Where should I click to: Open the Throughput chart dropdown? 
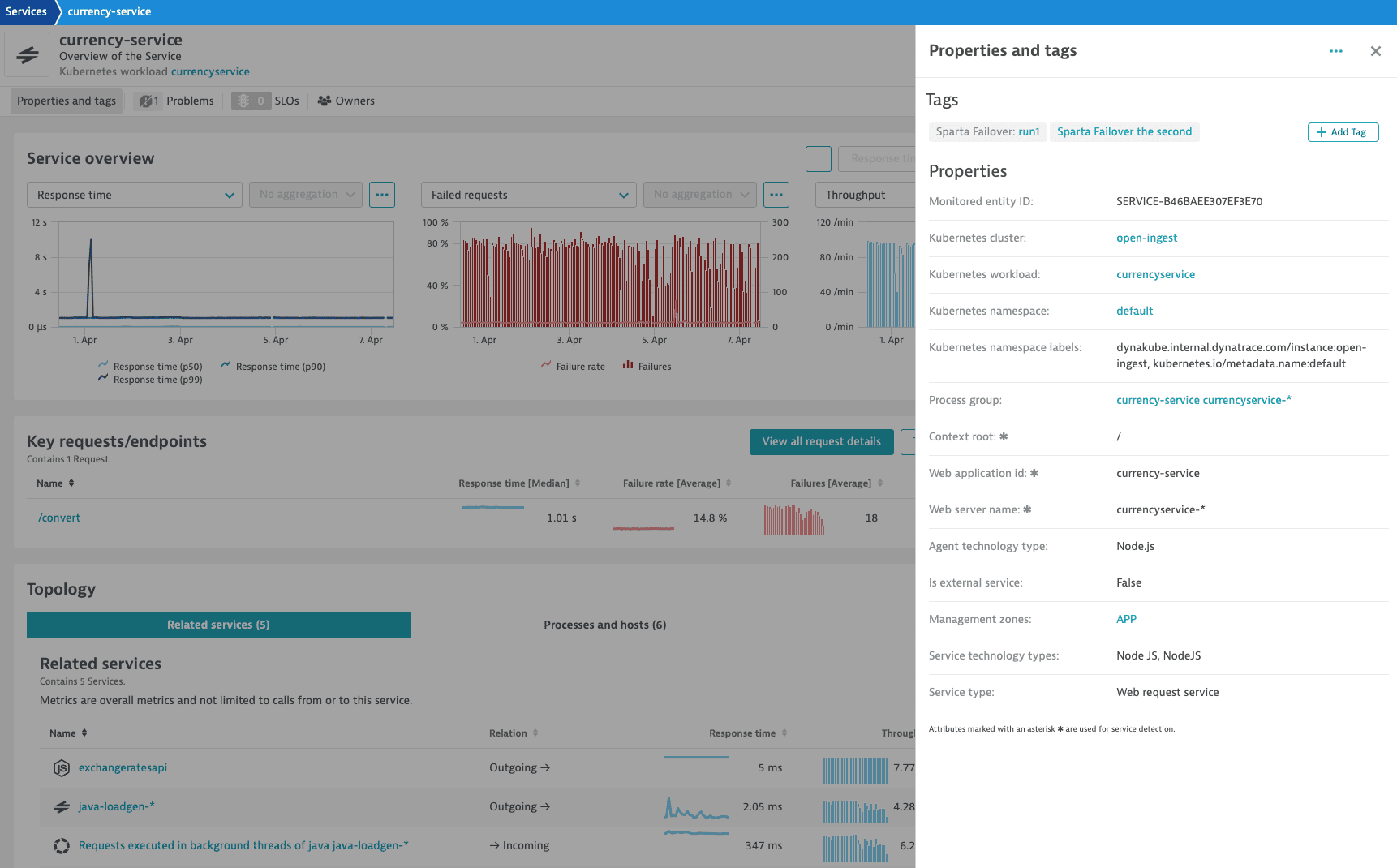[x=865, y=195]
